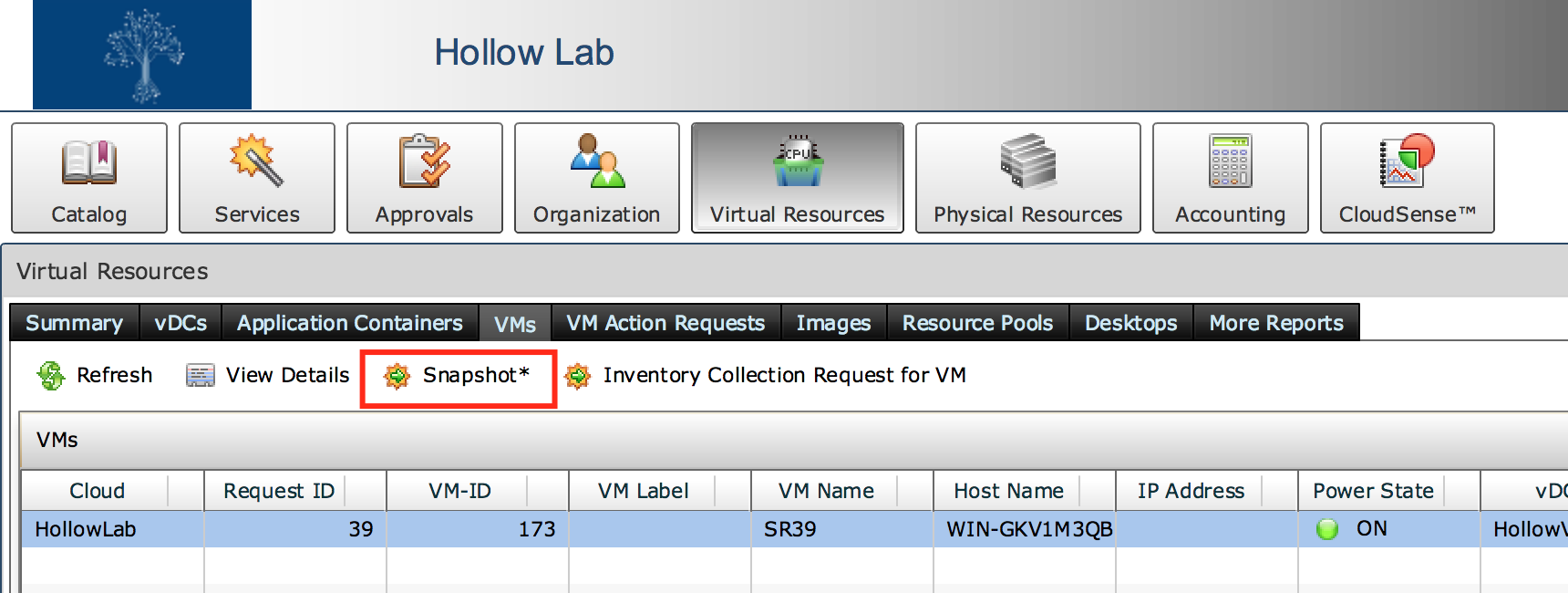Click the Hollow Lab tree logo
This screenshot has width=1568, height=593.
142,55
